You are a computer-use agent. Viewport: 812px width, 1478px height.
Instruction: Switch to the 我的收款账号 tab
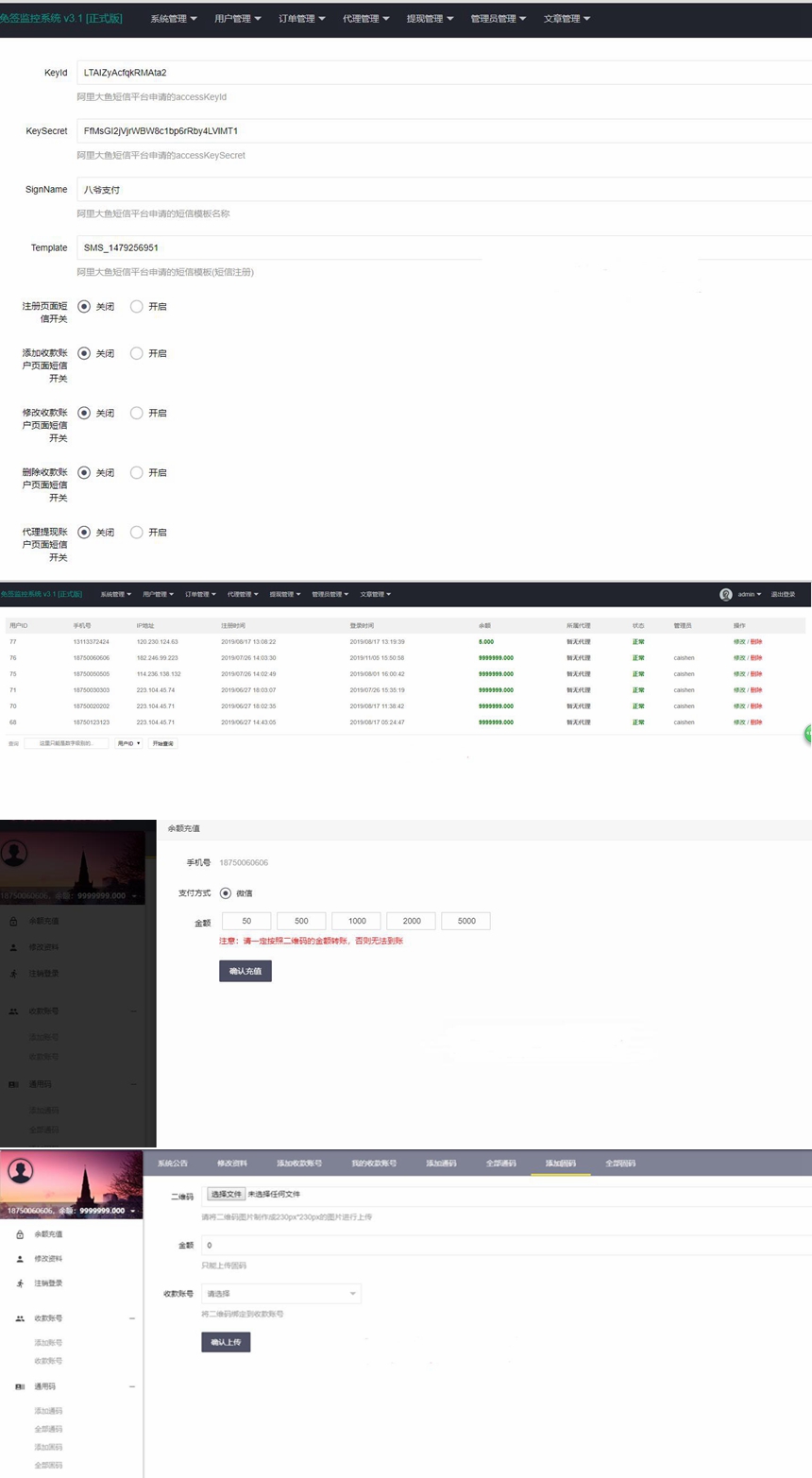[x=374, y=1164]
